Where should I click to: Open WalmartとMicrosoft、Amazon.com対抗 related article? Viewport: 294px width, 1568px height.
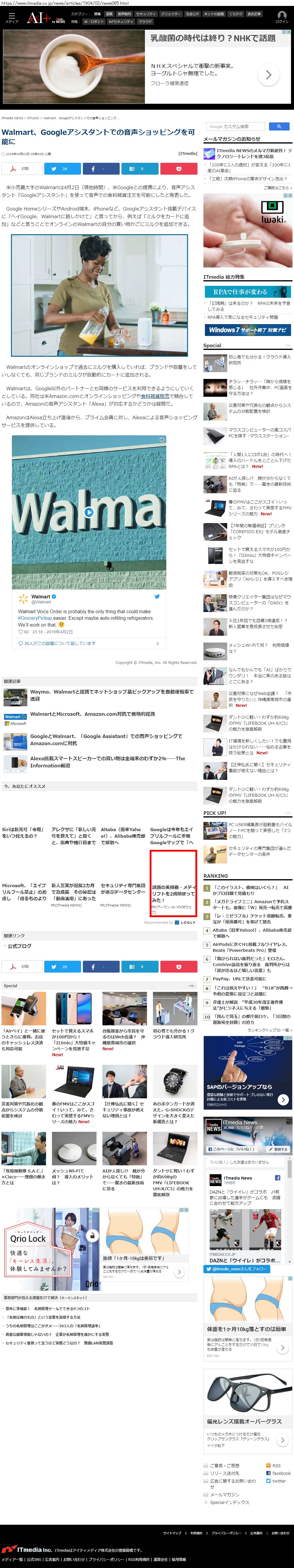pyautogui.click(x=93, y=714)
